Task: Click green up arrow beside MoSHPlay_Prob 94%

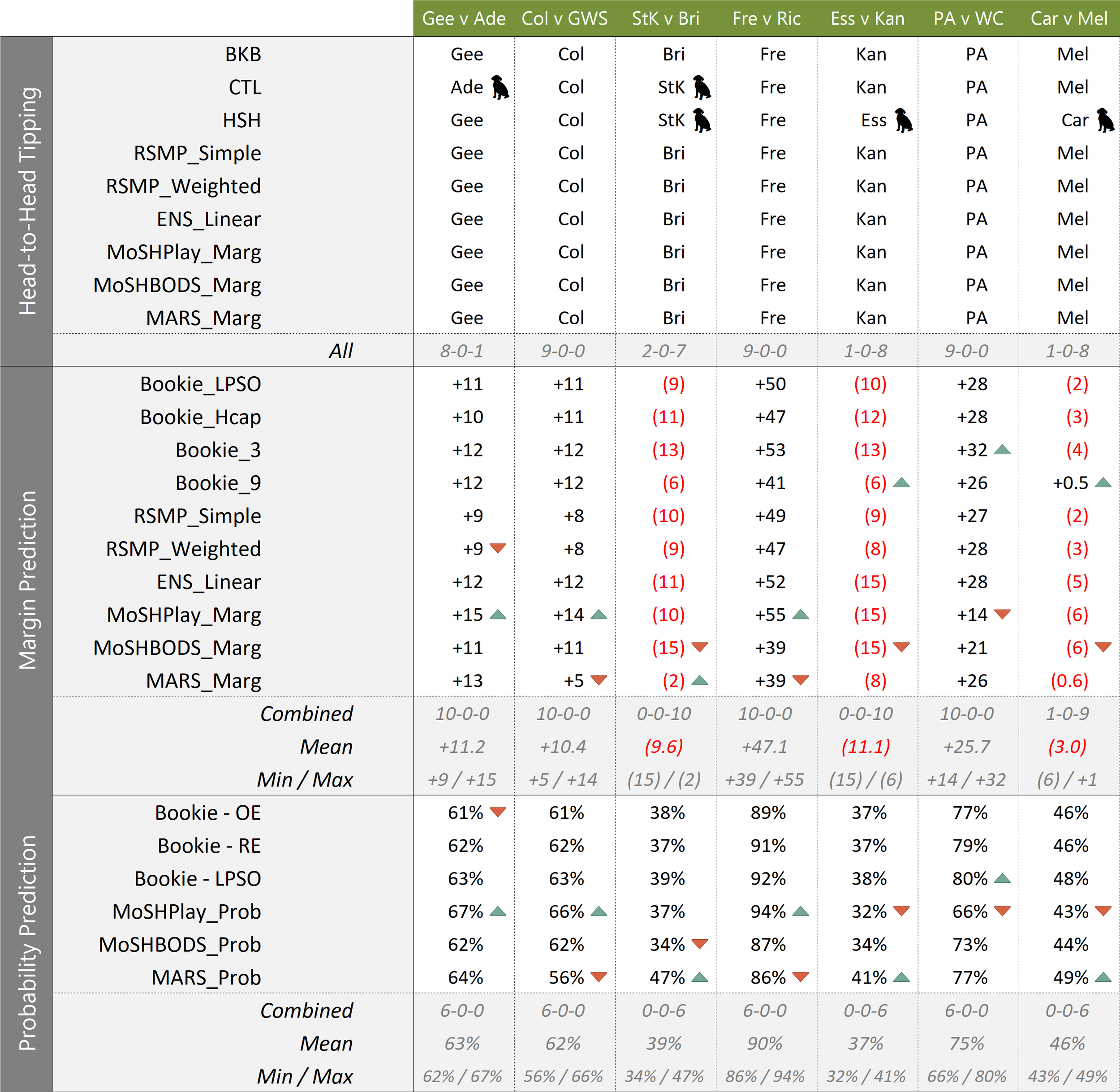Action: [x=801, y=911]
